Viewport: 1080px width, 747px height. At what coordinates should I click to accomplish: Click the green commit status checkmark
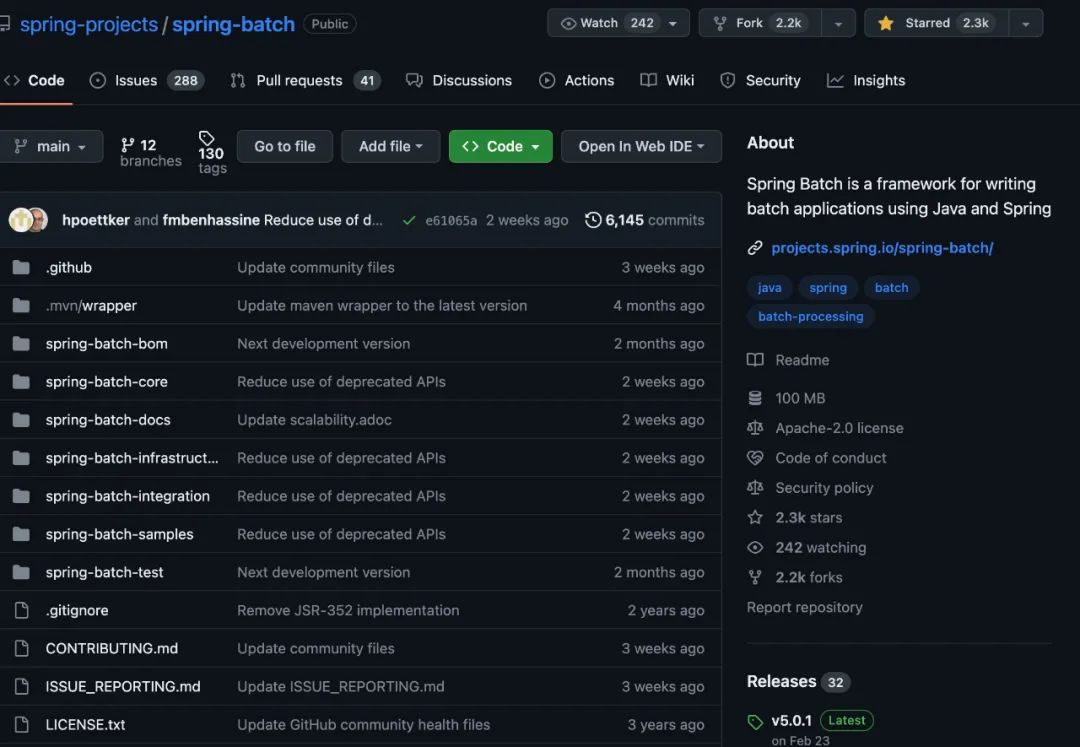pyautogui.click(x=409, y=220)
